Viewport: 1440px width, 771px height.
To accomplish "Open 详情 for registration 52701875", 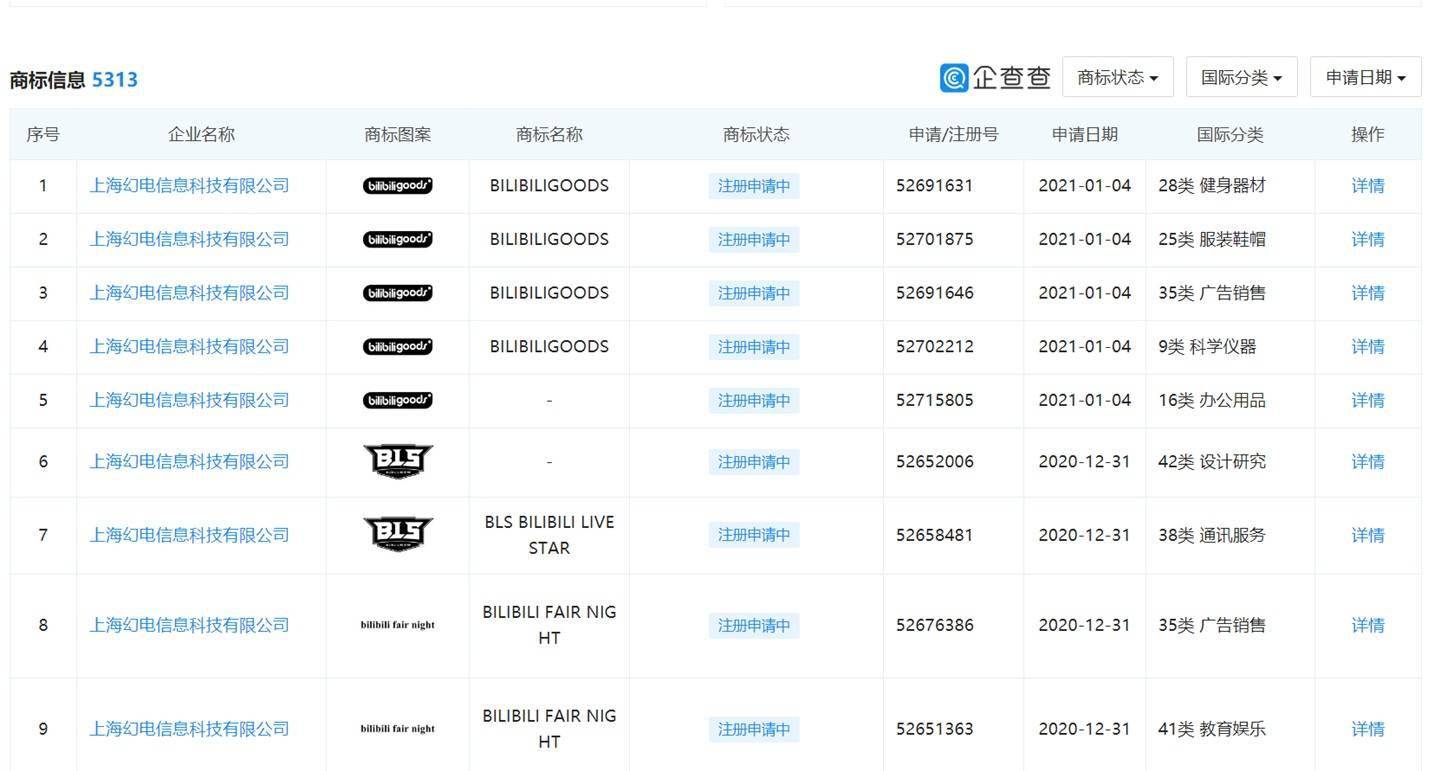I will [x=1368, y=239].
